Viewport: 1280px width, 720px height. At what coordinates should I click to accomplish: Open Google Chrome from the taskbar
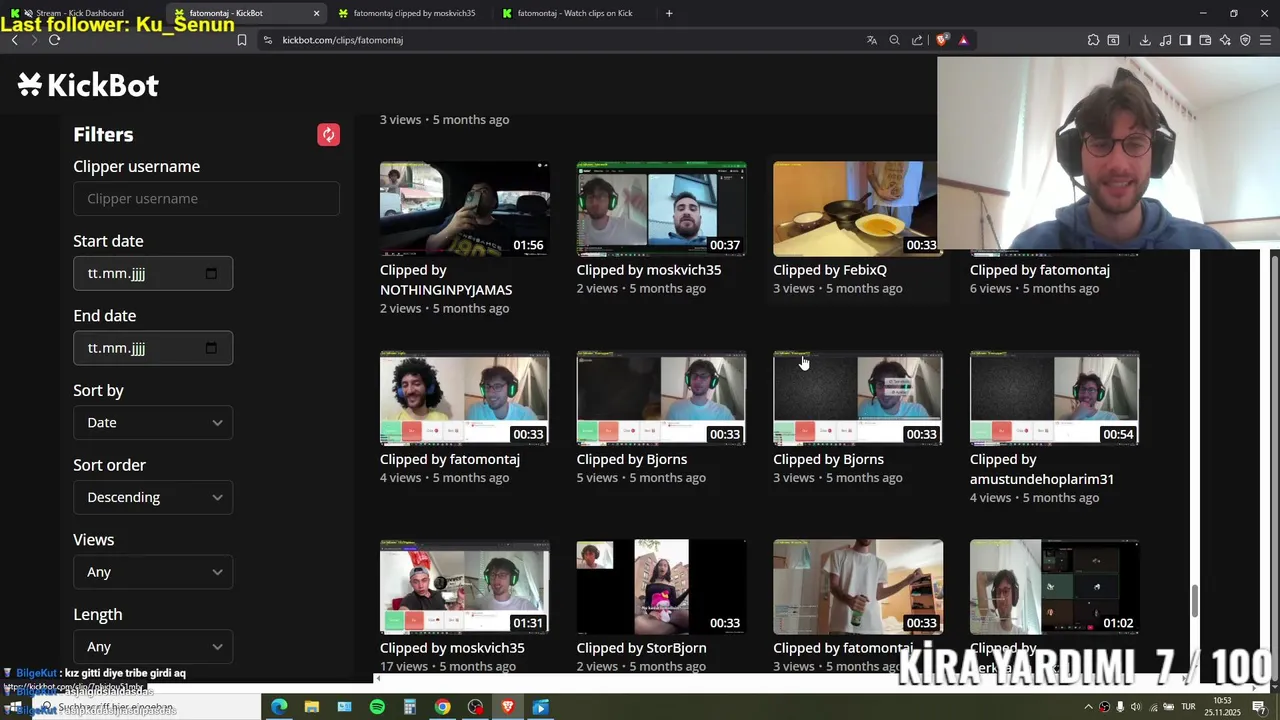point(442,707)
